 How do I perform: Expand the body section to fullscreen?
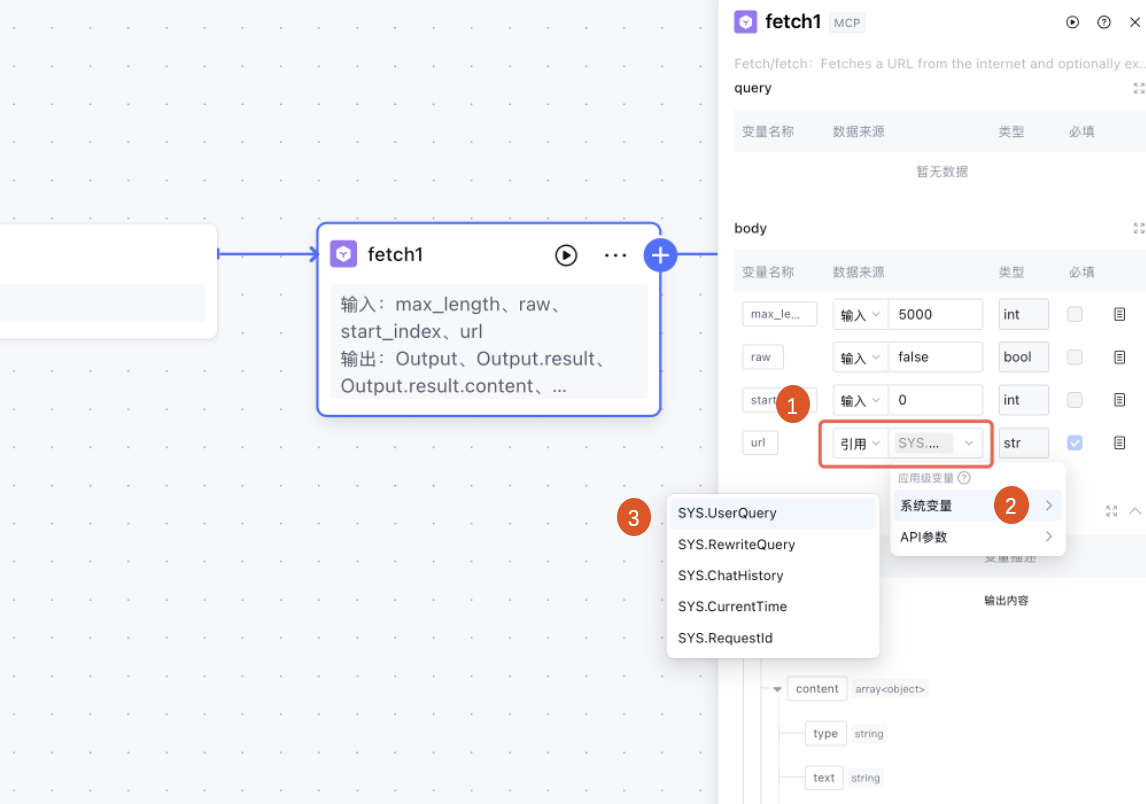click(1138, 228)
